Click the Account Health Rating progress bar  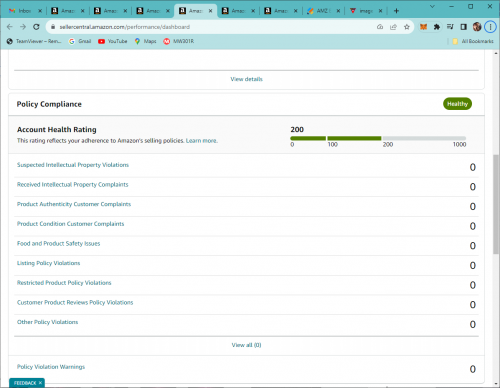tap(378, 138)
